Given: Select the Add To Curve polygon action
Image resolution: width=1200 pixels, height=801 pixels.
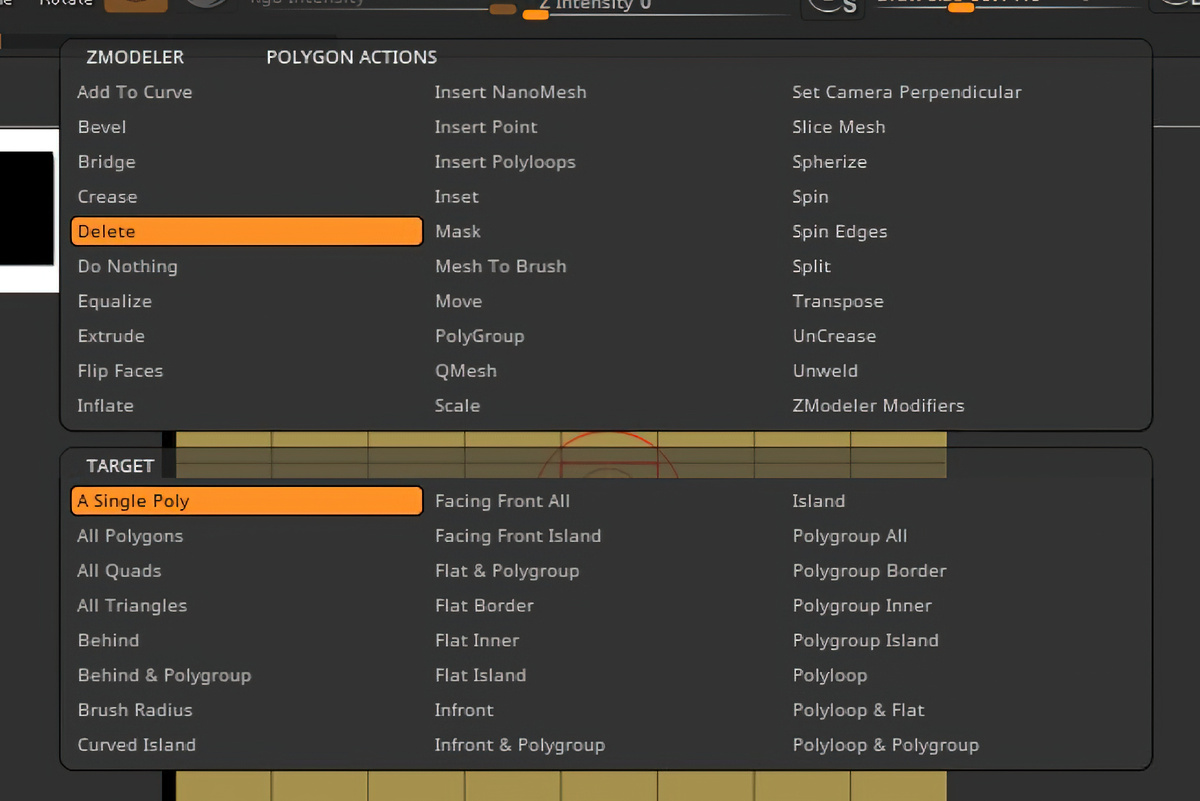Looking at the screenshot, I should [135, 92].
